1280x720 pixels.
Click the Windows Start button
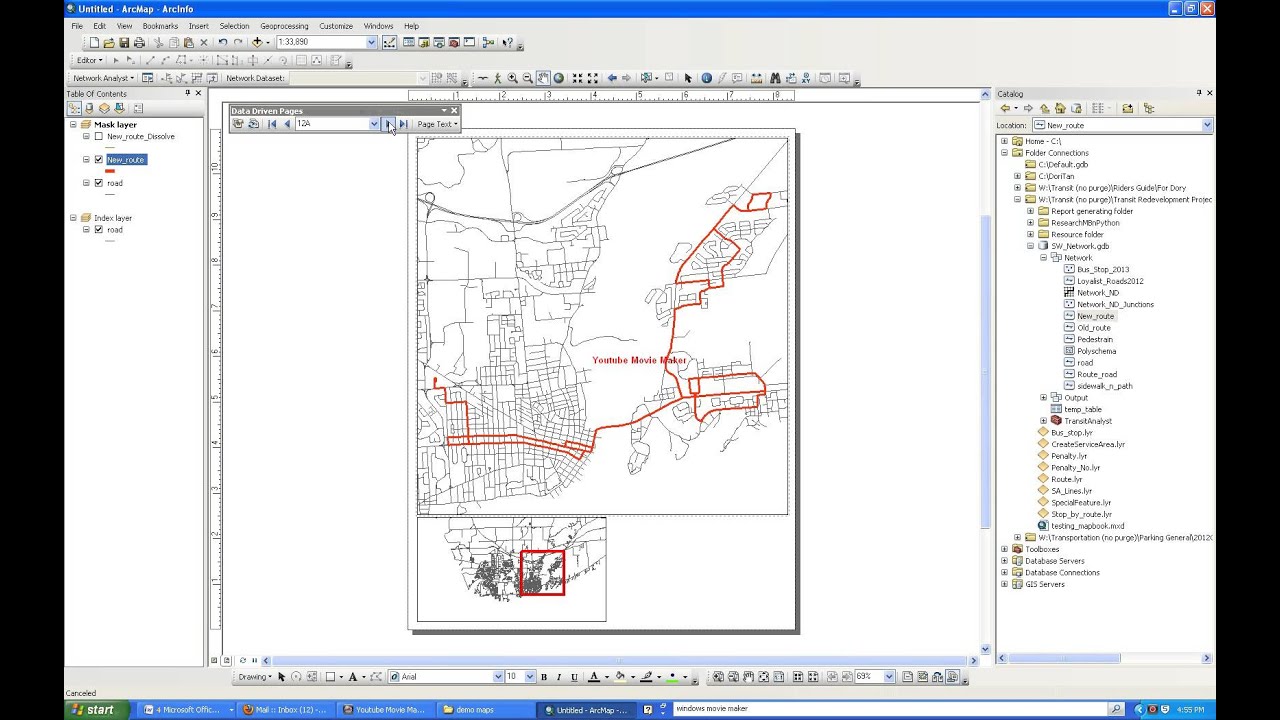click(95, 710)
